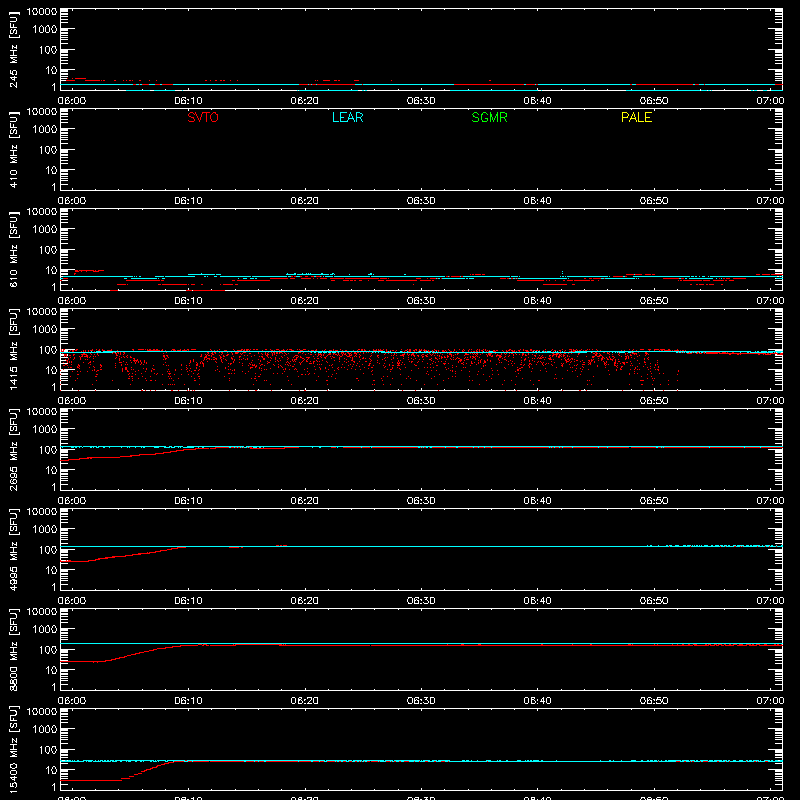Screen dimensions: 800x800
Task: Click the yellow PALE legend label
Action: point(636,117)
